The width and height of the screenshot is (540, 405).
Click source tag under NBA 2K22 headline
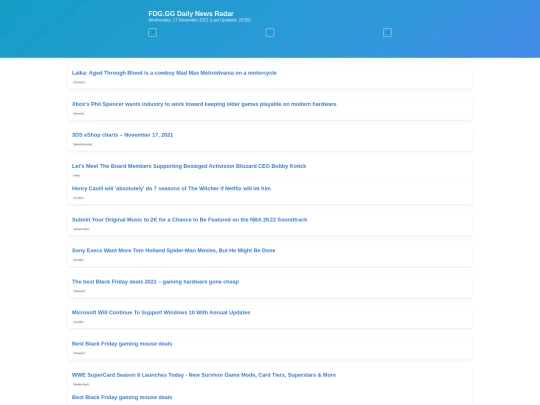coord(81,229)
